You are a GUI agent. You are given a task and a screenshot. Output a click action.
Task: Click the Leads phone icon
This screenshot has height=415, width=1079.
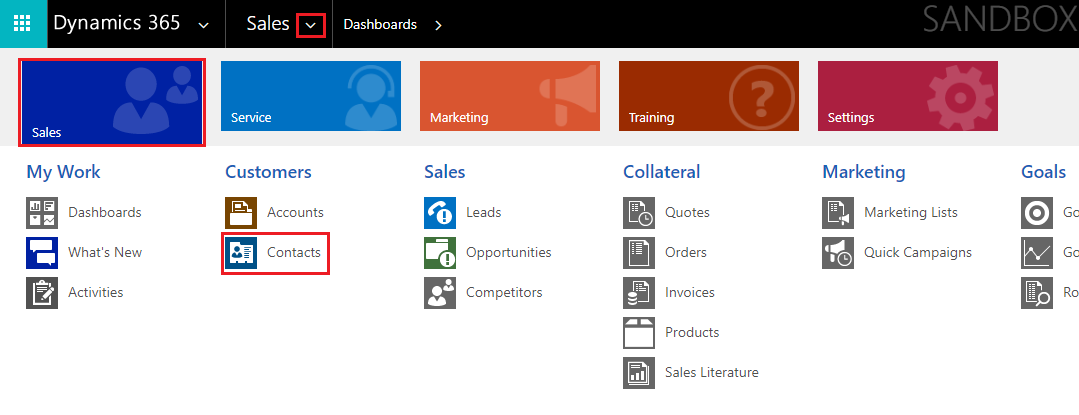click(440, 213)
